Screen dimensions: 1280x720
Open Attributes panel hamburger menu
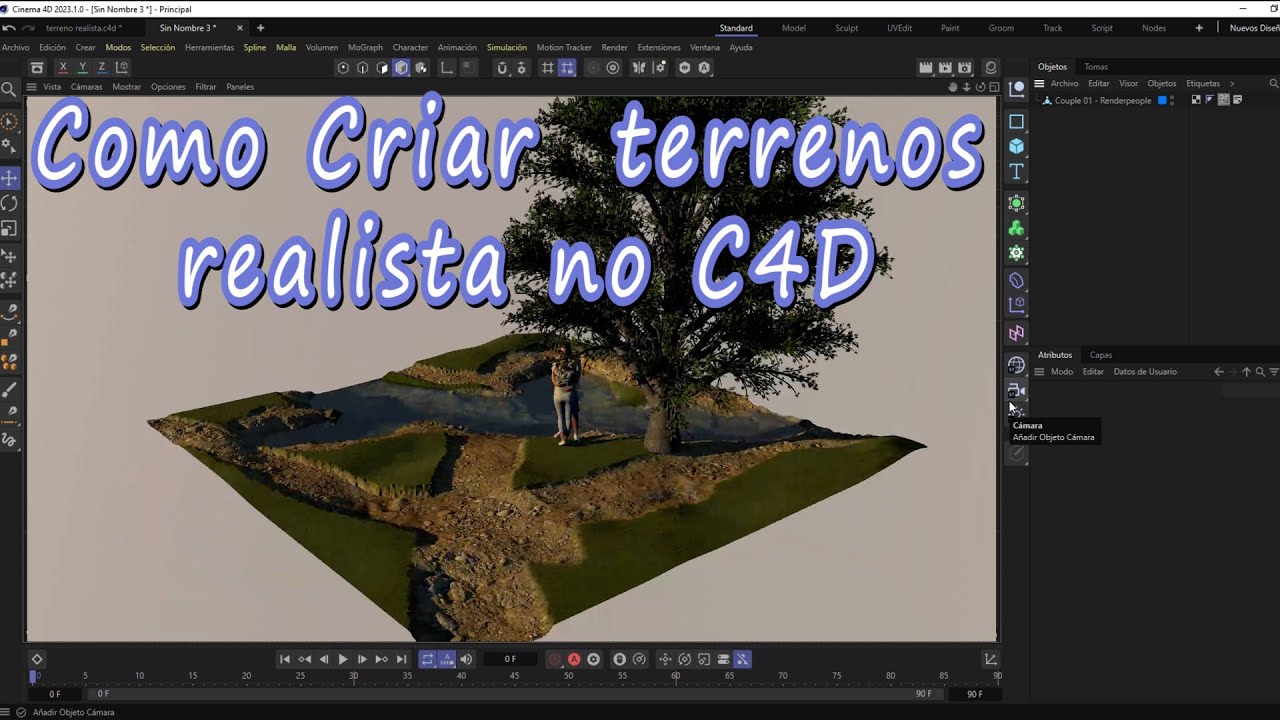(x=1039, y=372)
